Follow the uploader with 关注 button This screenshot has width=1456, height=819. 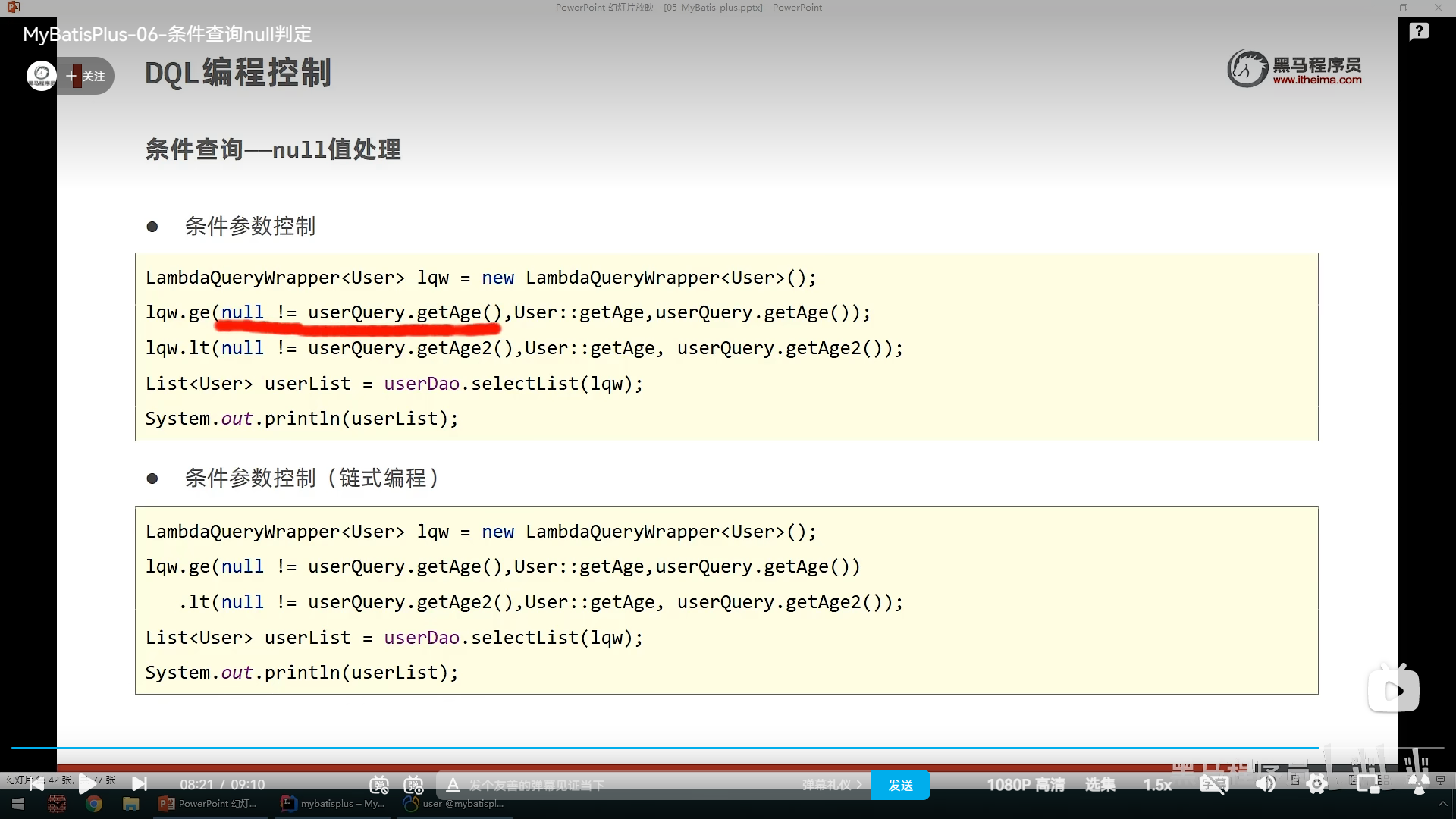pyautogui.click(x=87, y=76)
